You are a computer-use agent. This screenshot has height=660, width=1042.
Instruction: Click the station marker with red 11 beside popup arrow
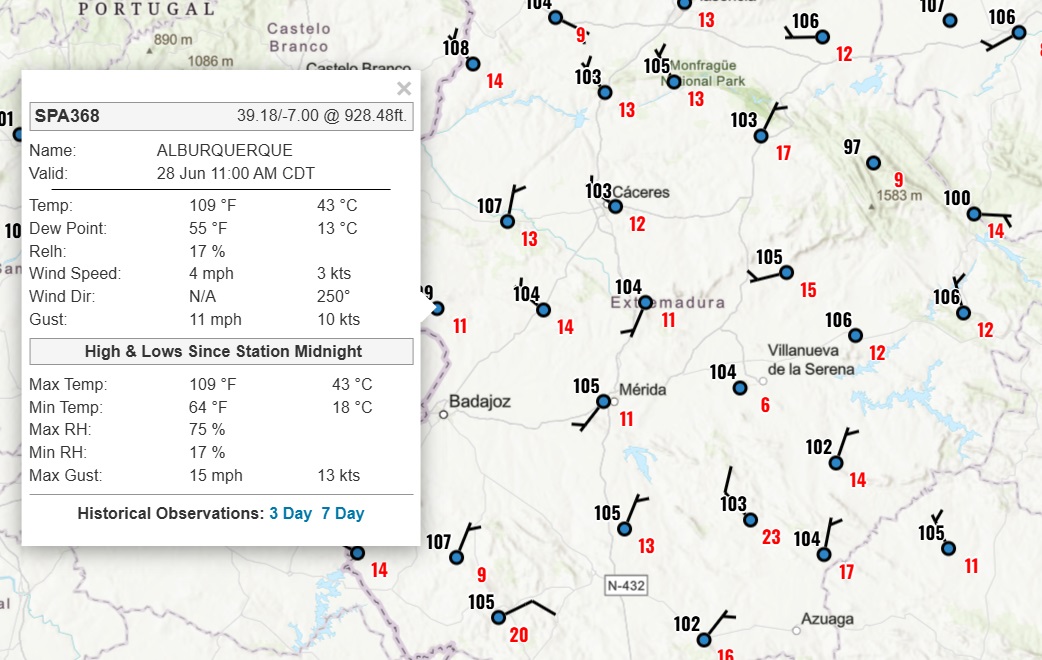click(x=437, y=308)
